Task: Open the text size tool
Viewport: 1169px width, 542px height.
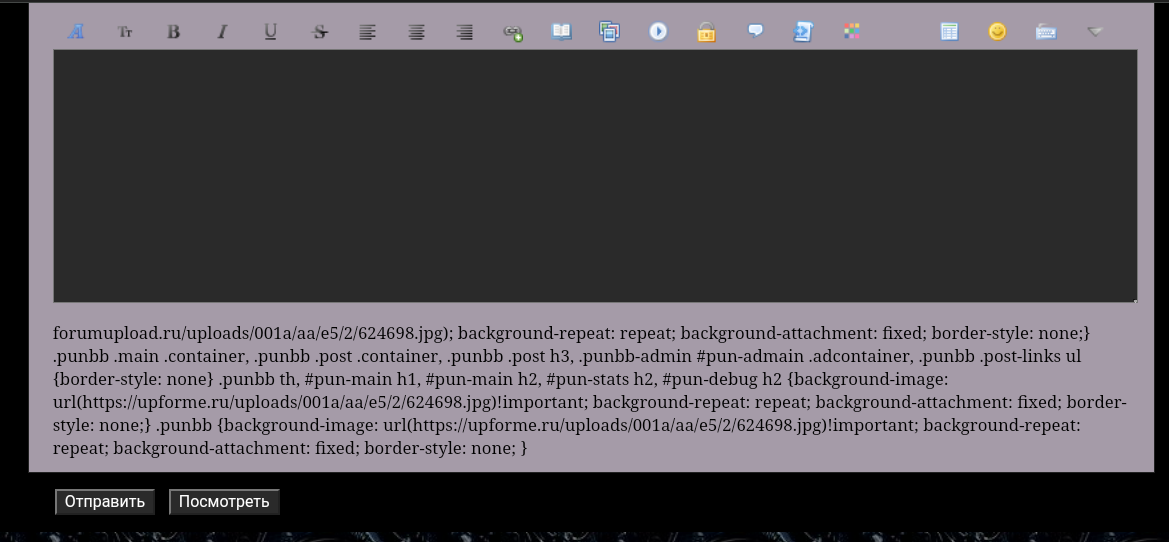Action: [125, 31]
